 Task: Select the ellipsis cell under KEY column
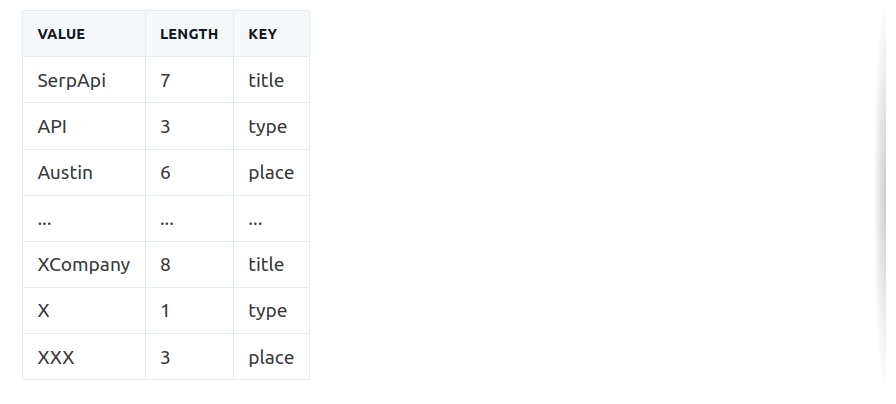tap(271, 219)
